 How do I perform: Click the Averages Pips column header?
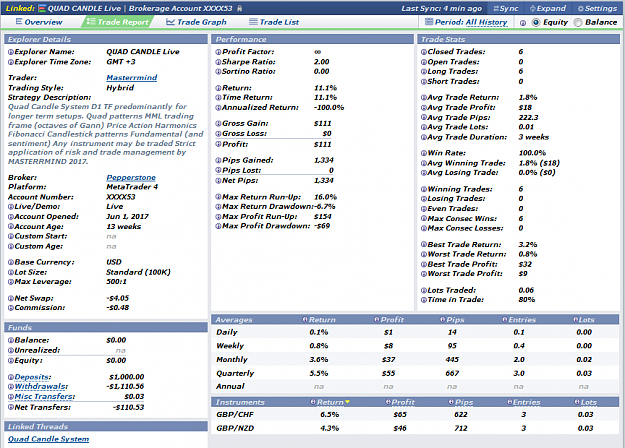tap(456, 320)
